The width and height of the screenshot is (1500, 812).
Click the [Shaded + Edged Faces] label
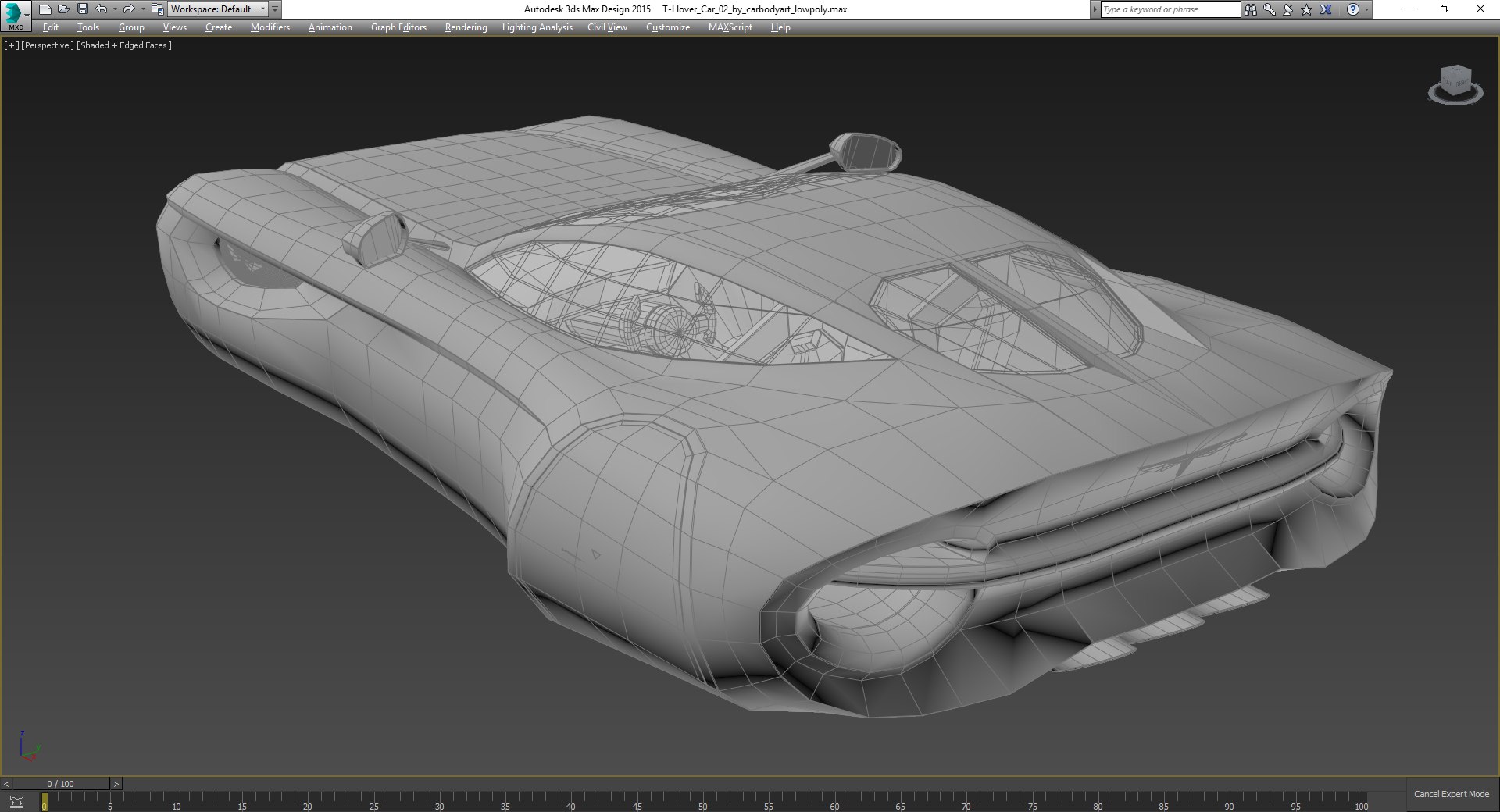[x=124, y=45]
